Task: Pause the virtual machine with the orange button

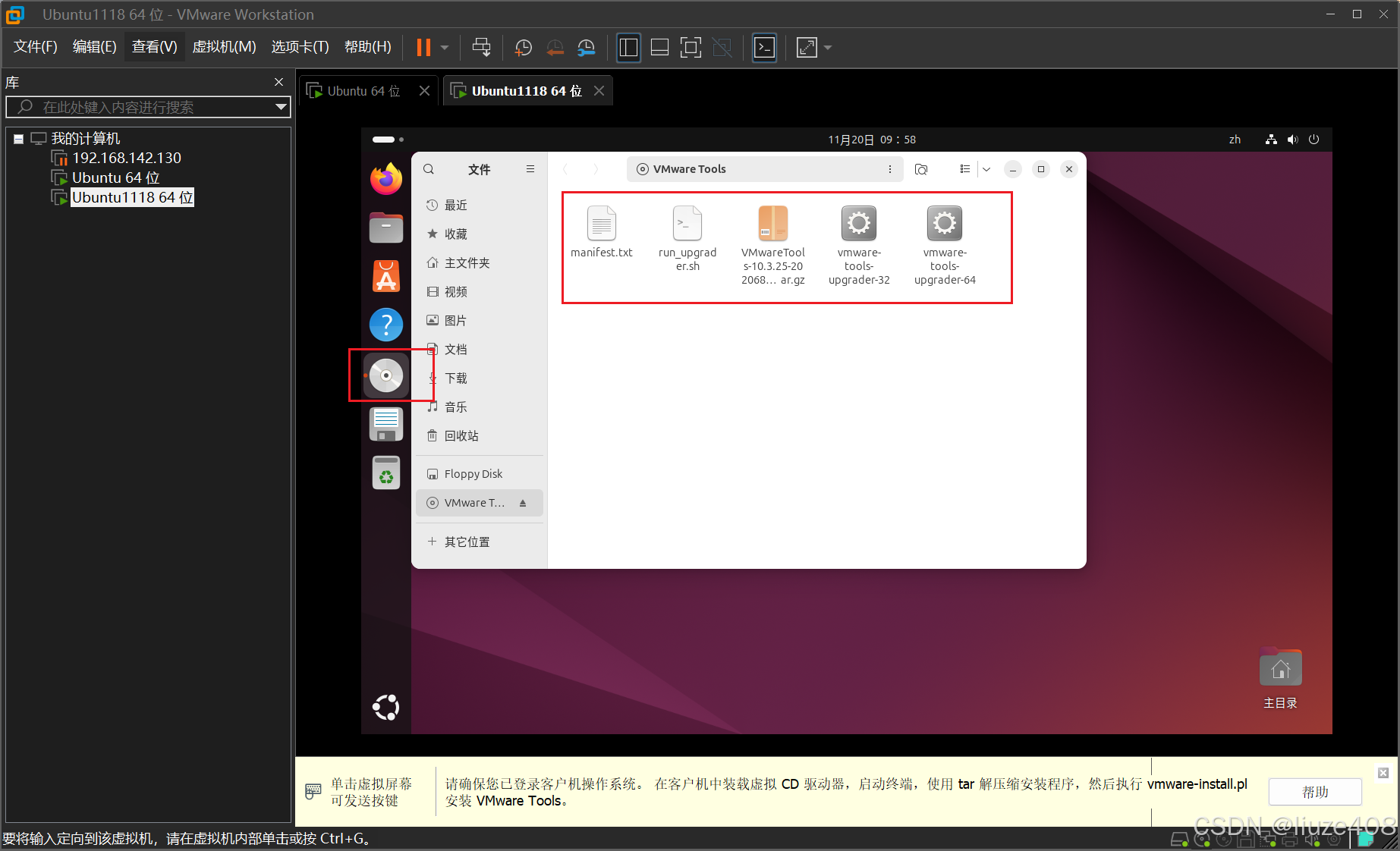Action: (423, 47)
